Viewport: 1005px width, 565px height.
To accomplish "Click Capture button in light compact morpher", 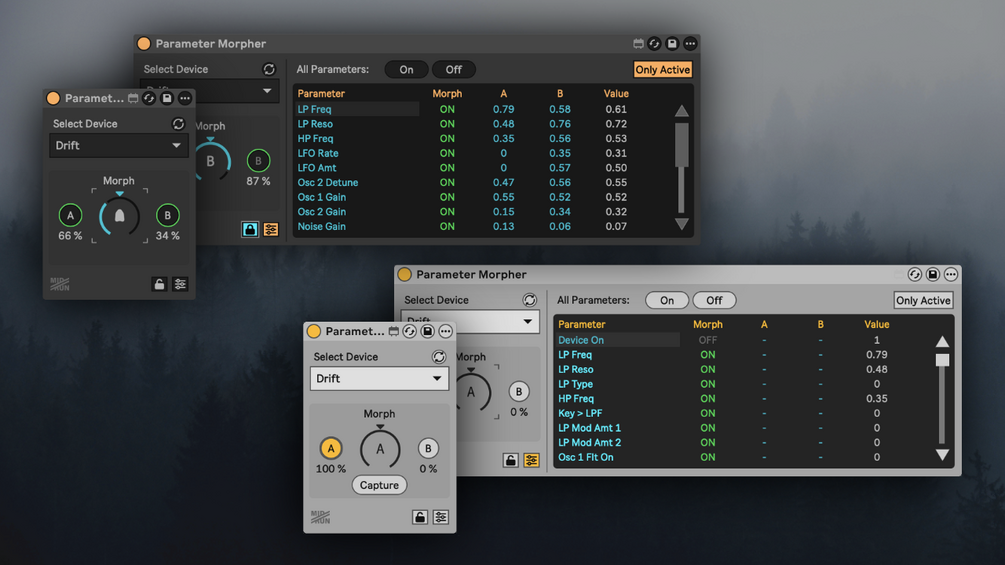I will 379,485.
